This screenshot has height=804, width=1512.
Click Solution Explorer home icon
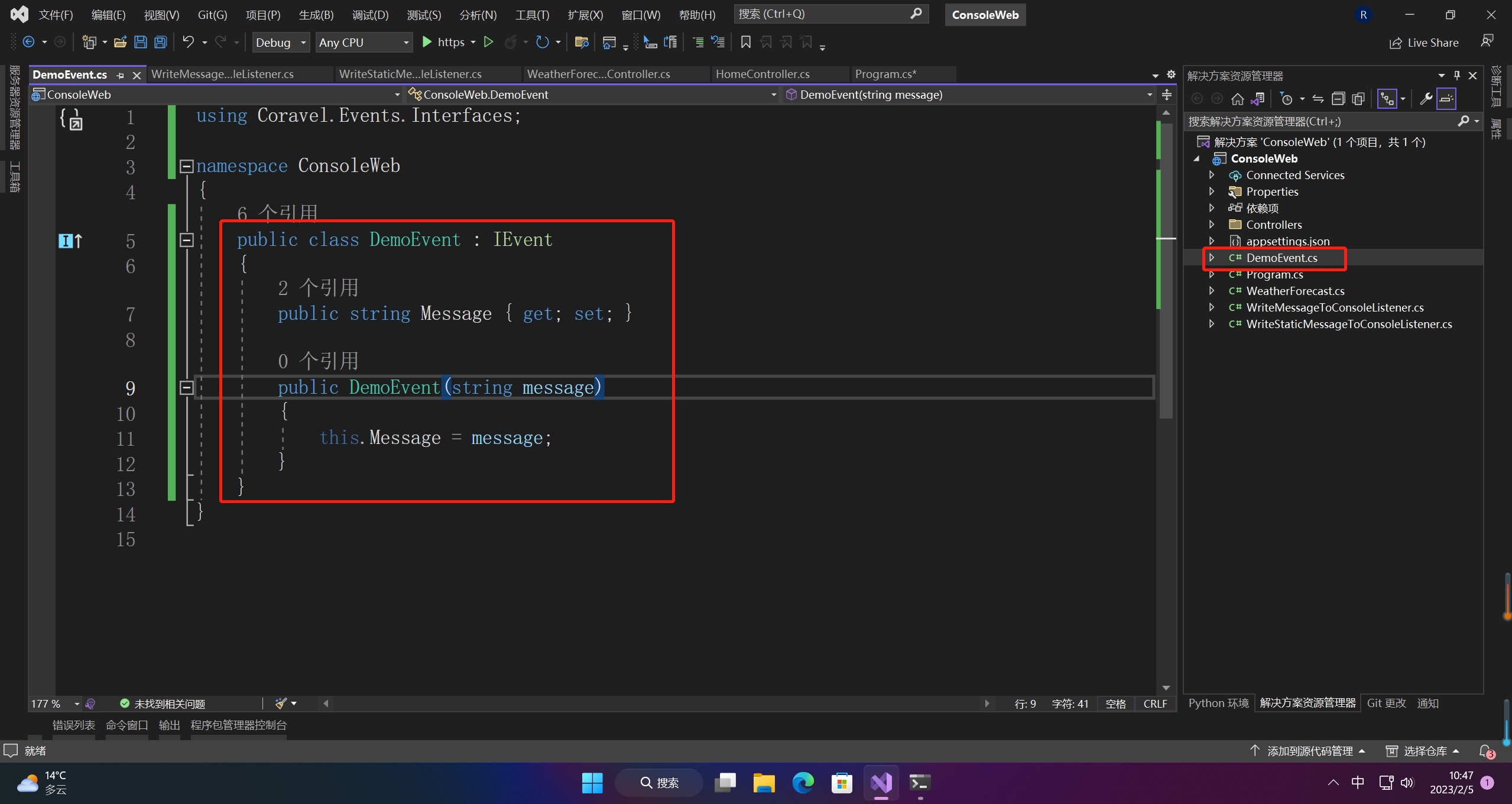pos(1237,99)
